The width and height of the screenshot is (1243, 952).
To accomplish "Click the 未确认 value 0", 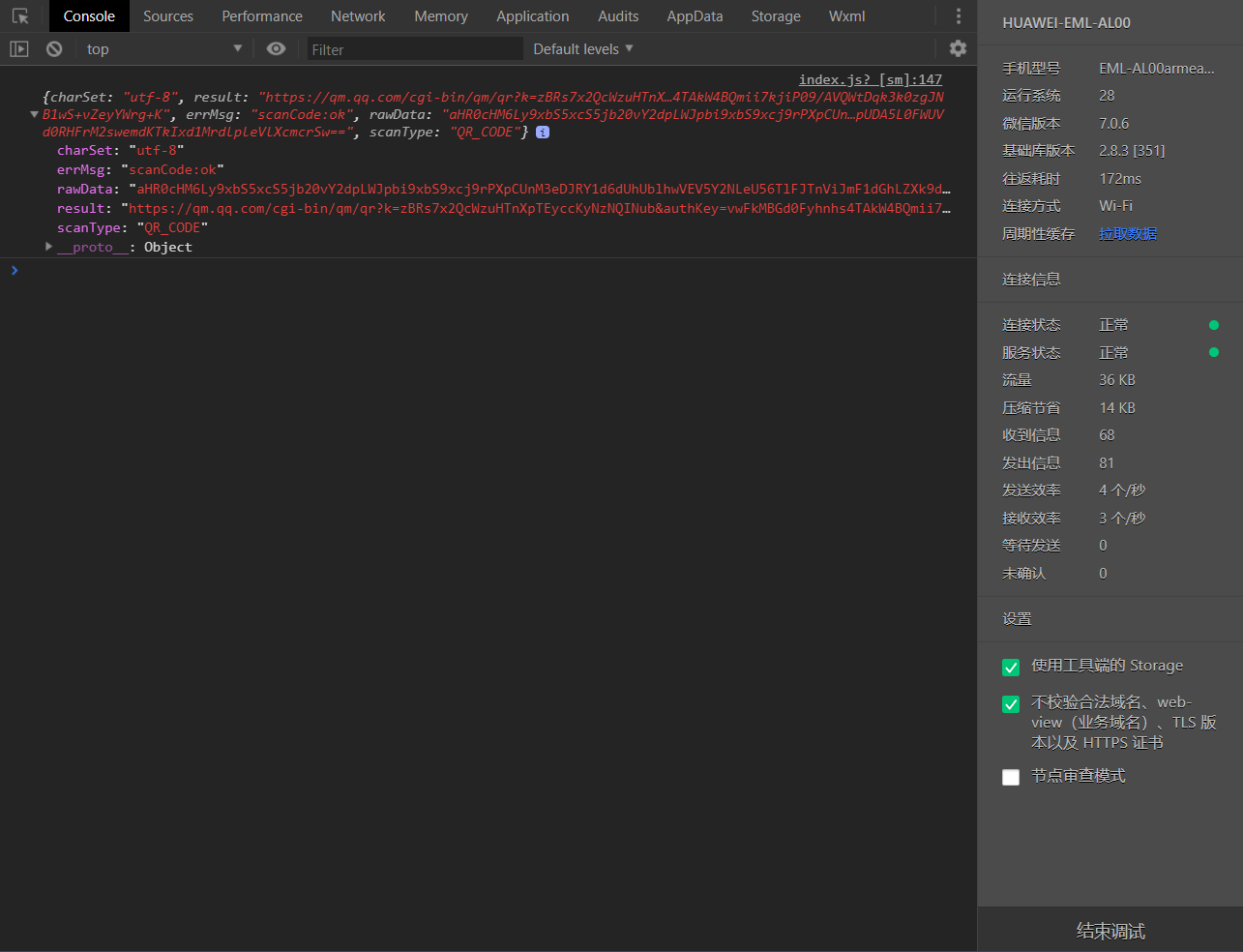I will click(1103, 573).
